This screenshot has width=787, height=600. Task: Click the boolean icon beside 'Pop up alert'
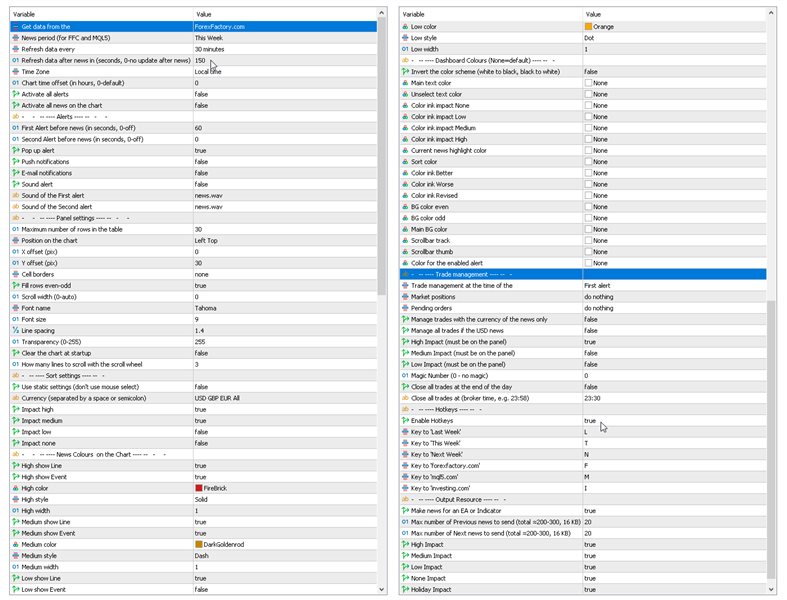[x=16, y=150]
